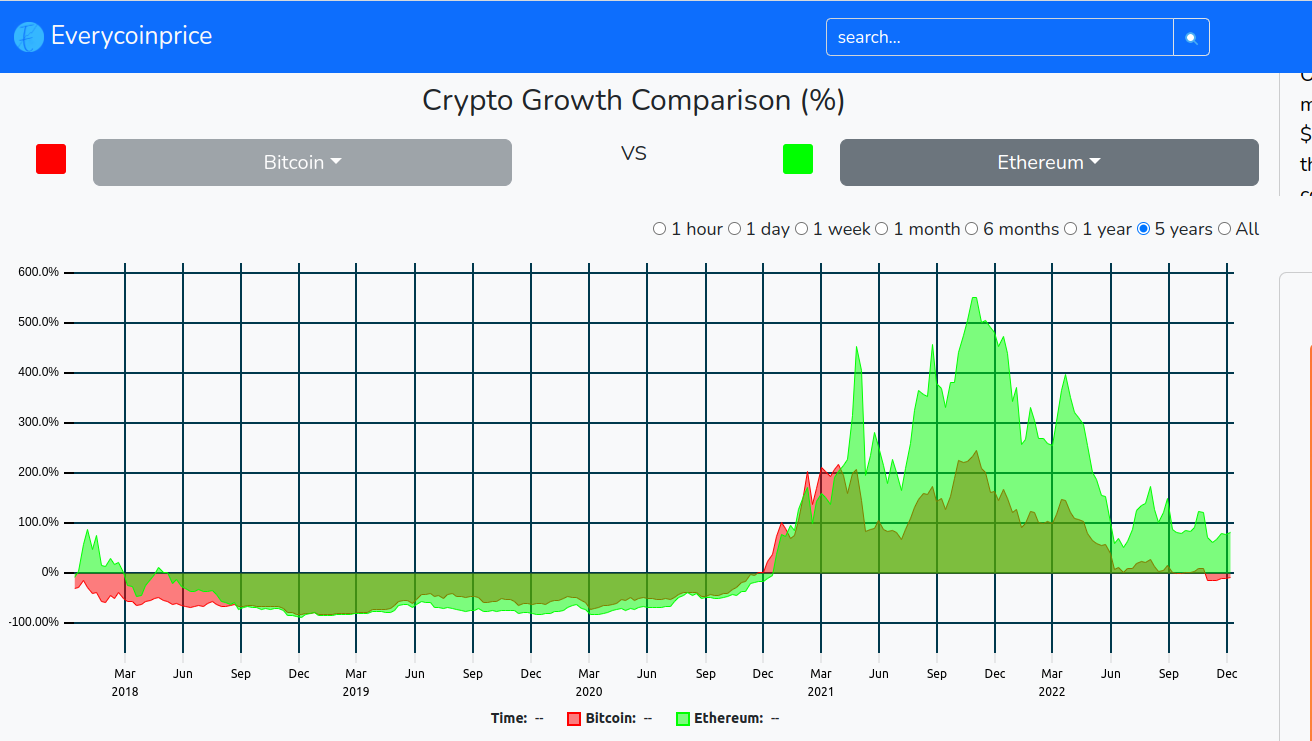Click the Mar 2019 x-axis label

point(356,682)
